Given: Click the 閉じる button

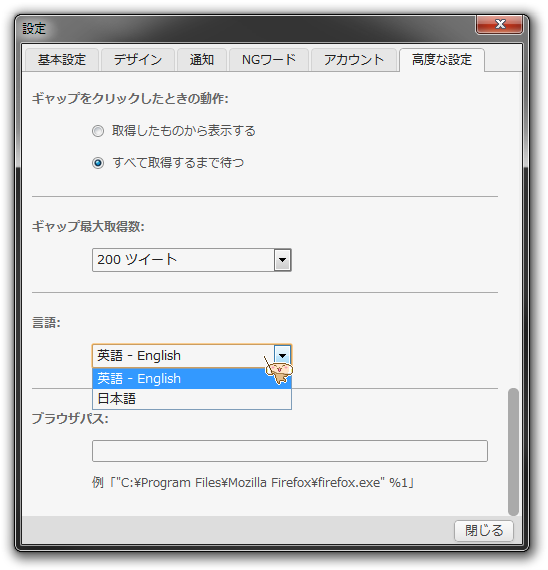Looking at the screenshot, I should pyautogui.click(x=484, y=531).
